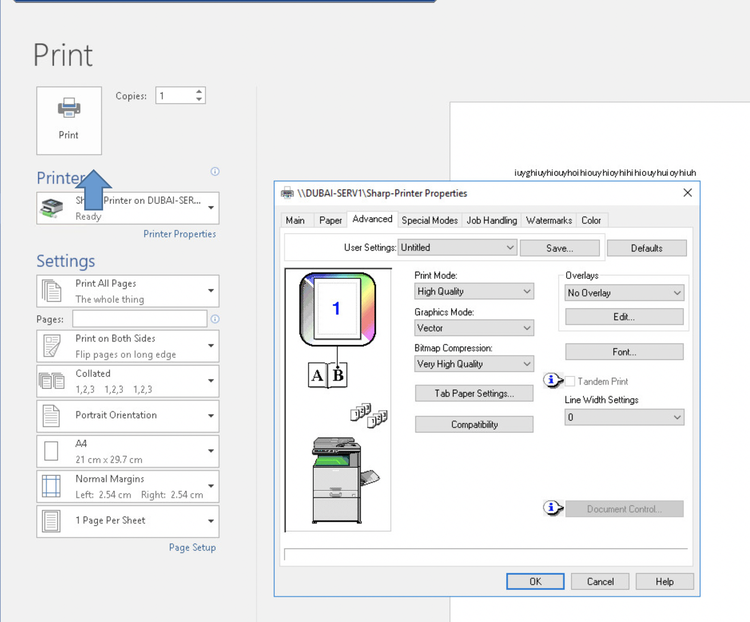Open the Printer Properties link
The width and height of the screenshot is (750, 622).
(x=179, y=234)
